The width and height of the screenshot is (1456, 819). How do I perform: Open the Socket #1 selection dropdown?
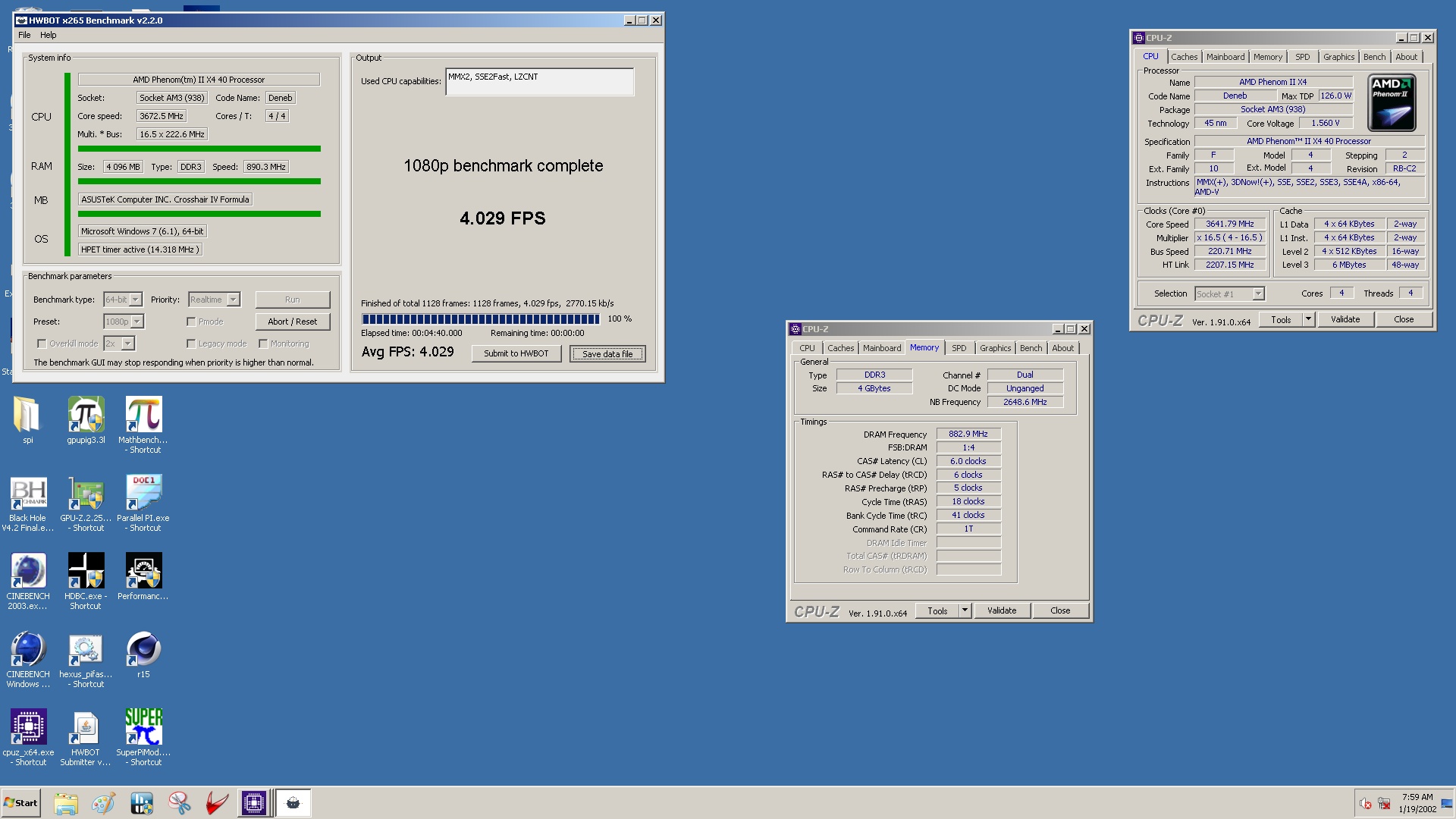pyautogui.click(x=1258, y=293)
